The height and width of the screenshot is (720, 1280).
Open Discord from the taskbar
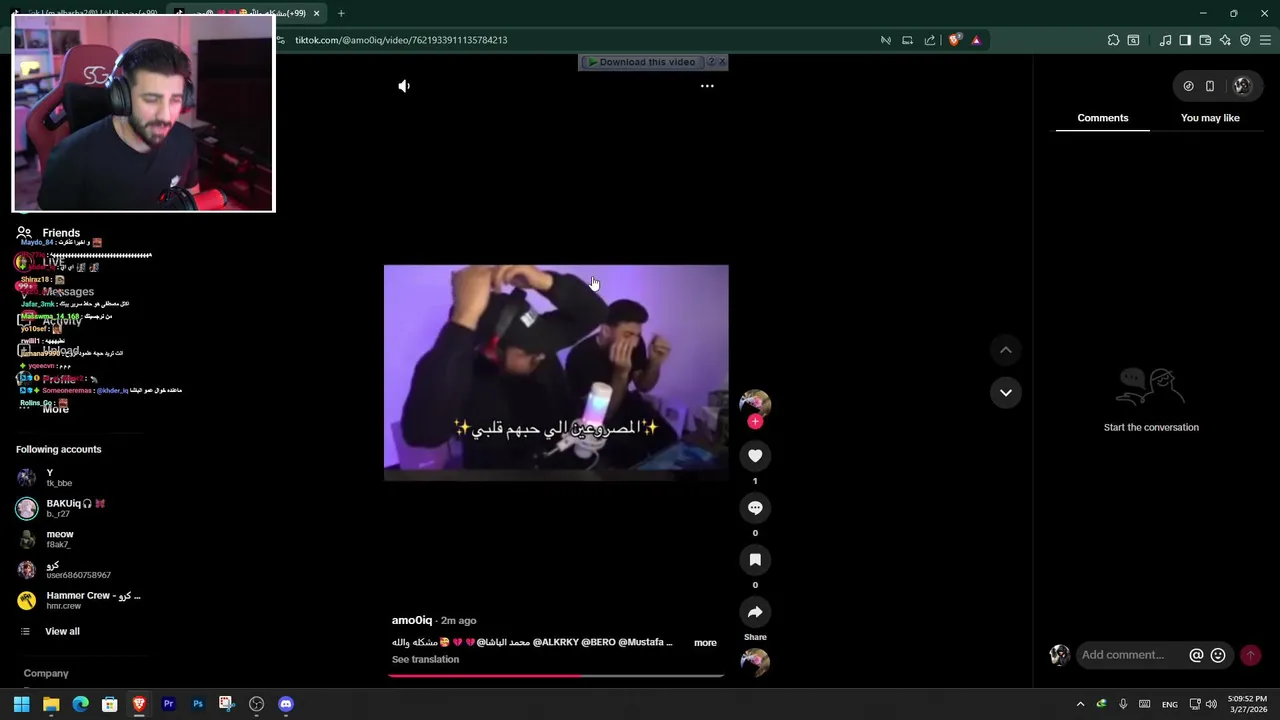coord(286,704)
